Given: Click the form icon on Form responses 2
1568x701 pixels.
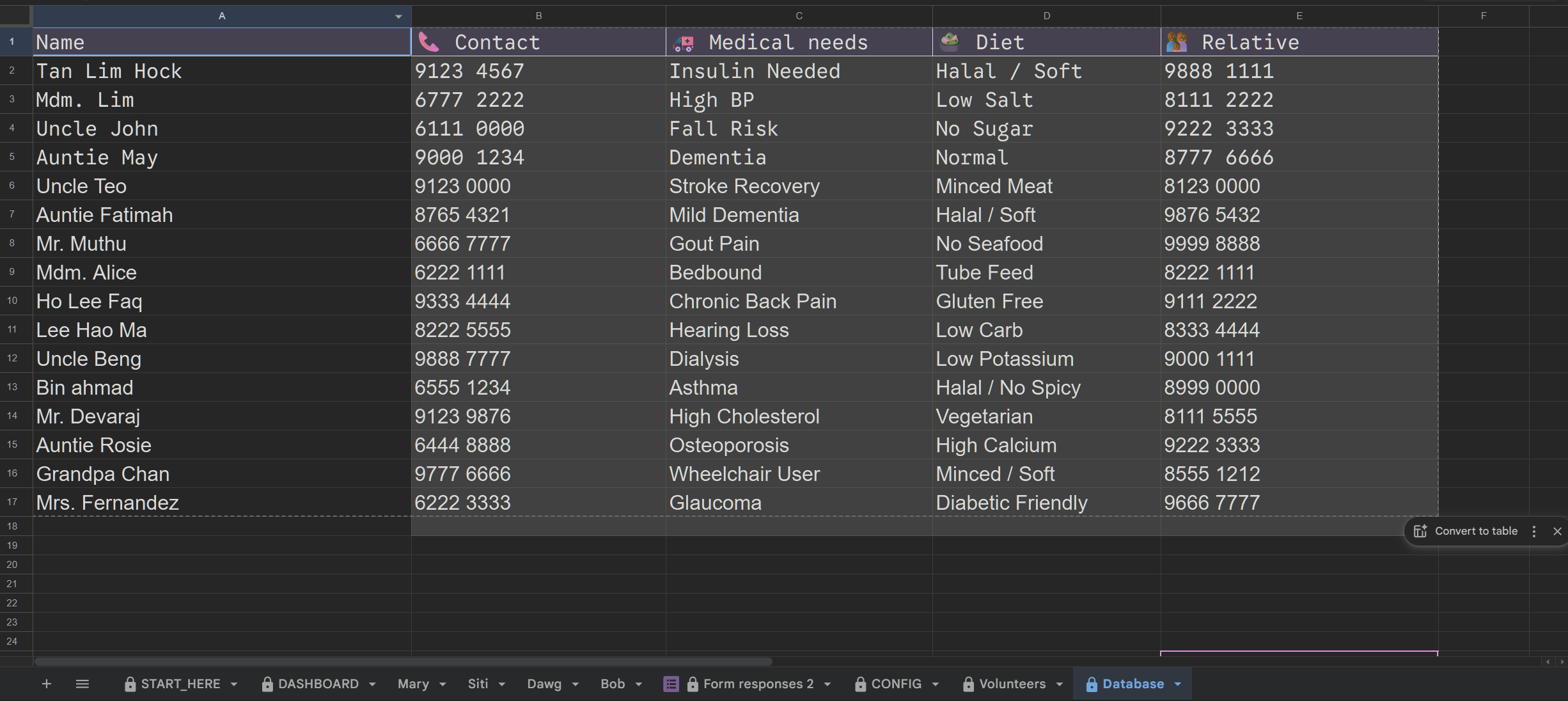Looking at the screenshot, I should coord(671,684).
